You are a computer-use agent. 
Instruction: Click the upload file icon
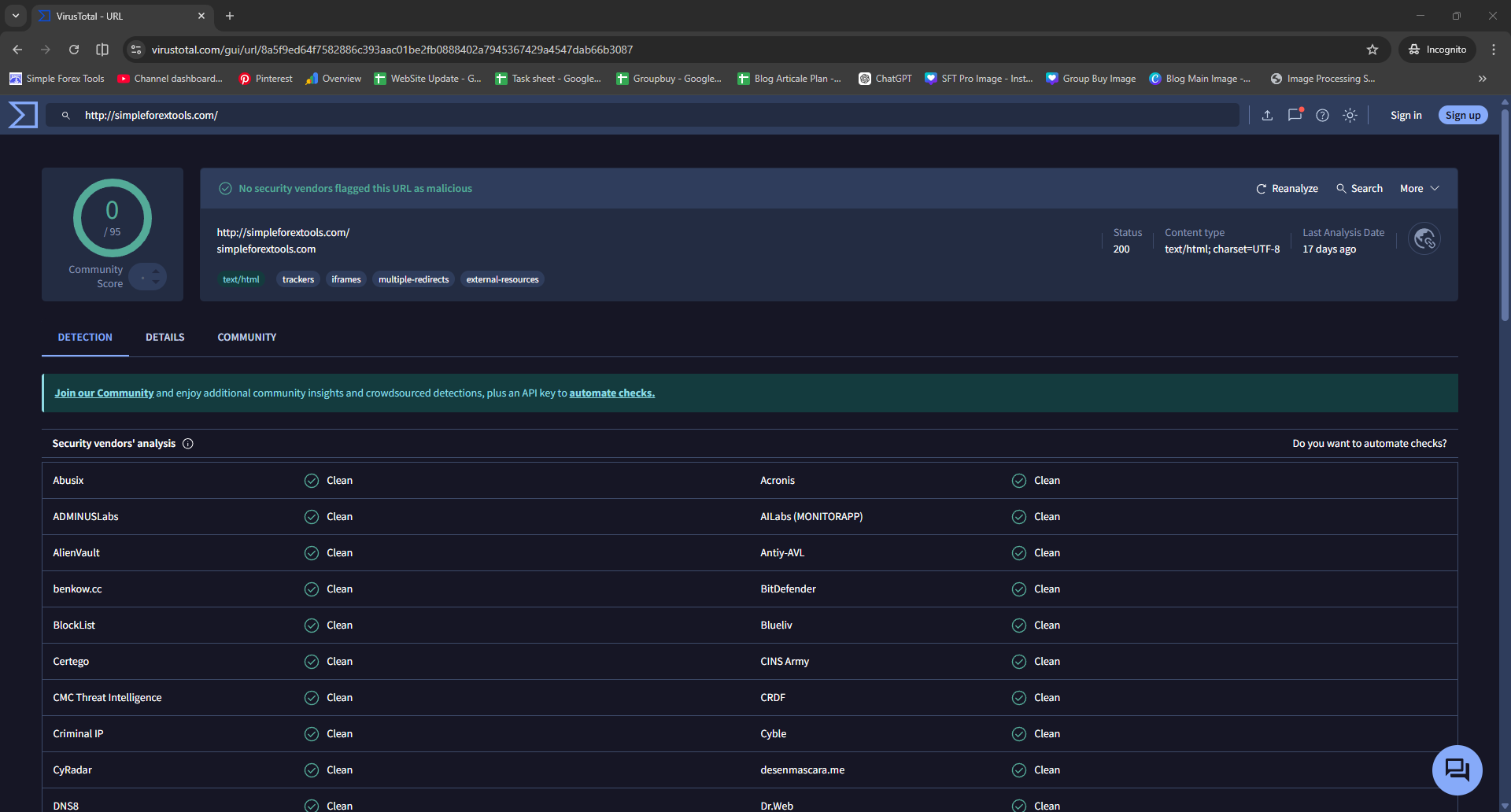[1267, 116]
